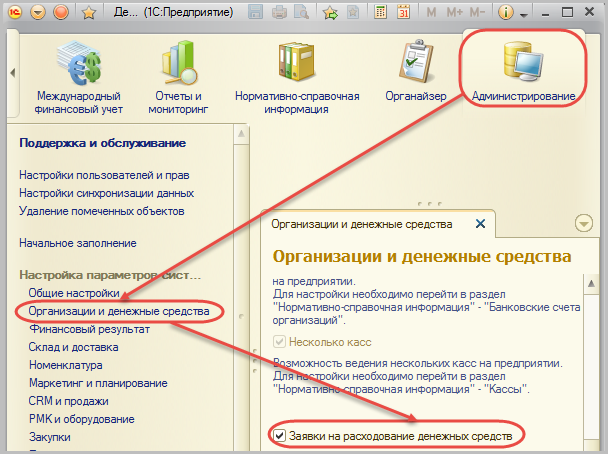Toggle Заявки на расходование денежных средств checkbox
The width and height of the screenshot is (608, 454).
coord(280,437)
